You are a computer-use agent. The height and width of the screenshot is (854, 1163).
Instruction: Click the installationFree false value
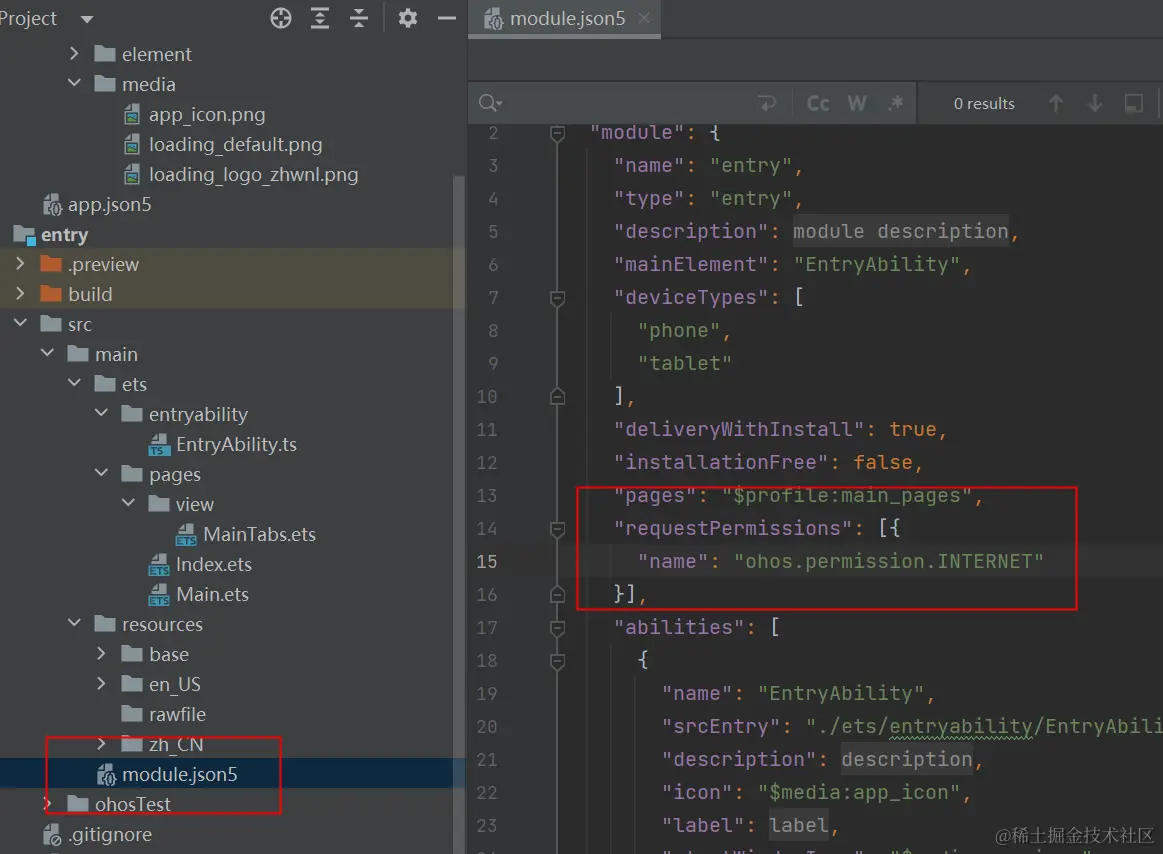click(x=883, y=462)
